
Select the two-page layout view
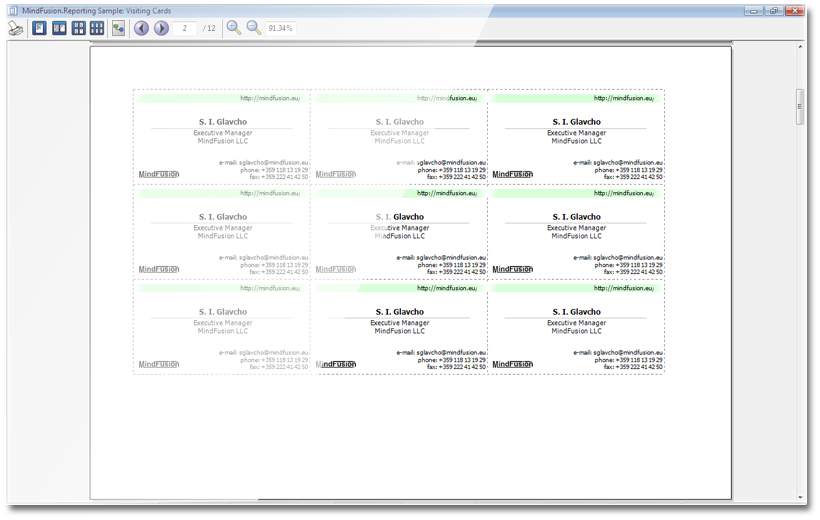click(x=59, y=28)
